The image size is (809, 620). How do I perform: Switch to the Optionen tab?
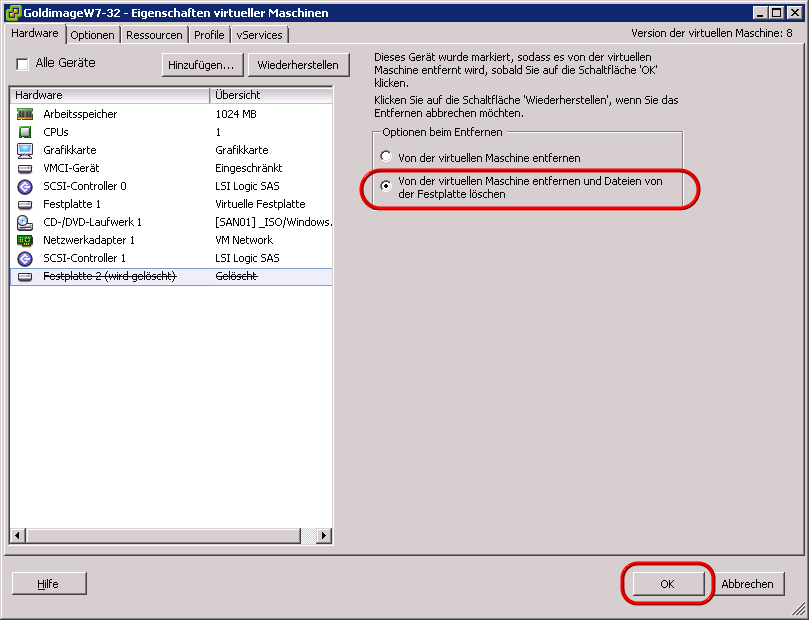click(x=92, y=35)
